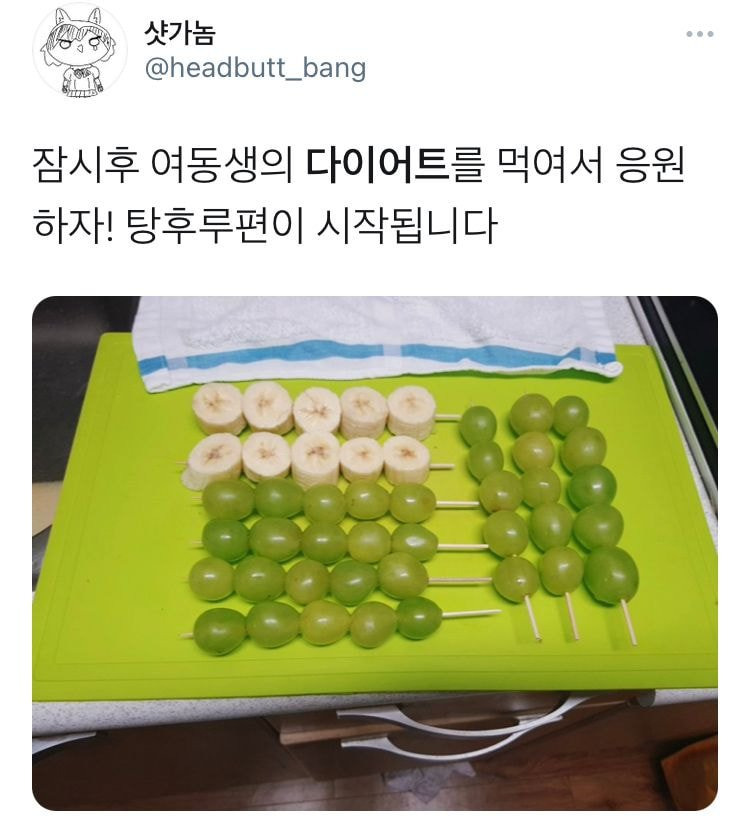The image size is (750, 826).
Task: Click the cat-eared cartoon profile avatar
Action: (80, 51)
